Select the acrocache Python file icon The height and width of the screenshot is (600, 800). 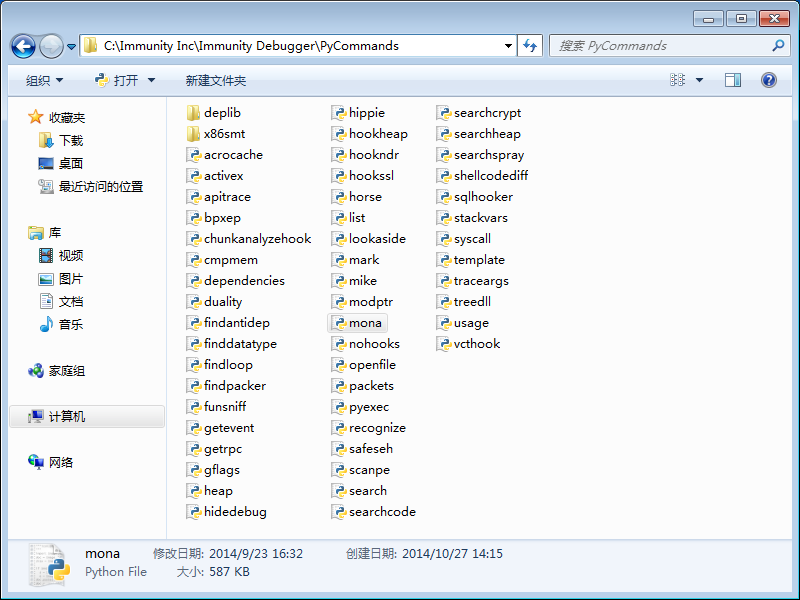click(193, 155)
